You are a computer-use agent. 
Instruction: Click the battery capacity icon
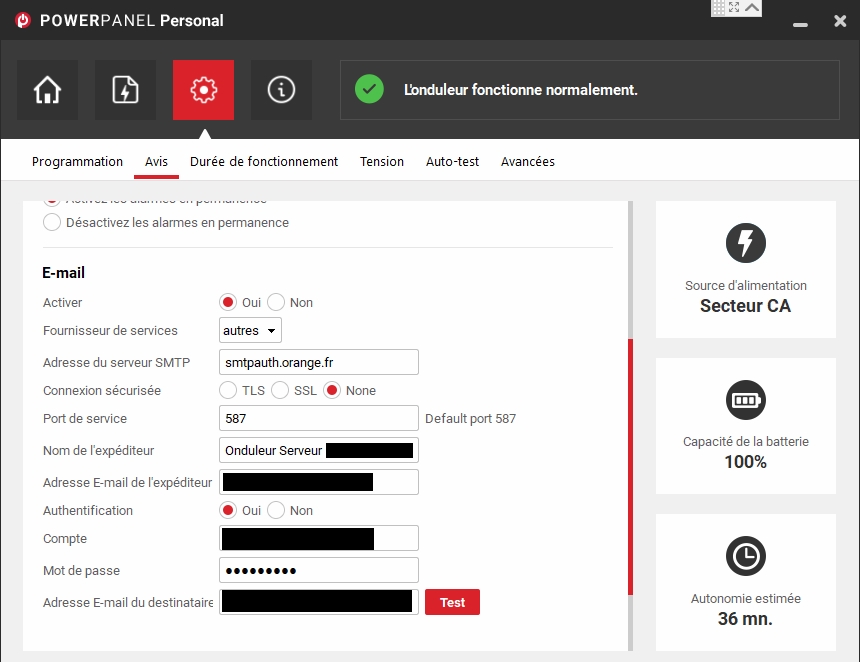[x=745, y=400]
